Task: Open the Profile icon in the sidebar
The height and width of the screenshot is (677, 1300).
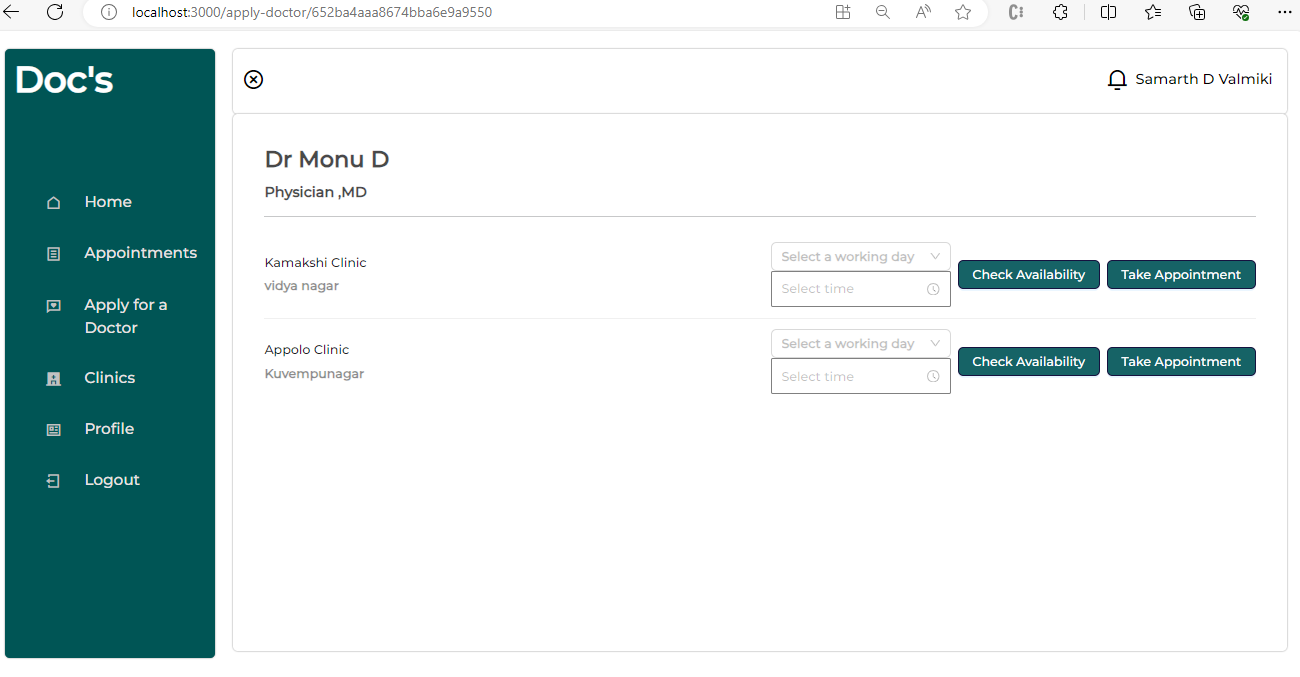Action: click(x=53, y=429)
